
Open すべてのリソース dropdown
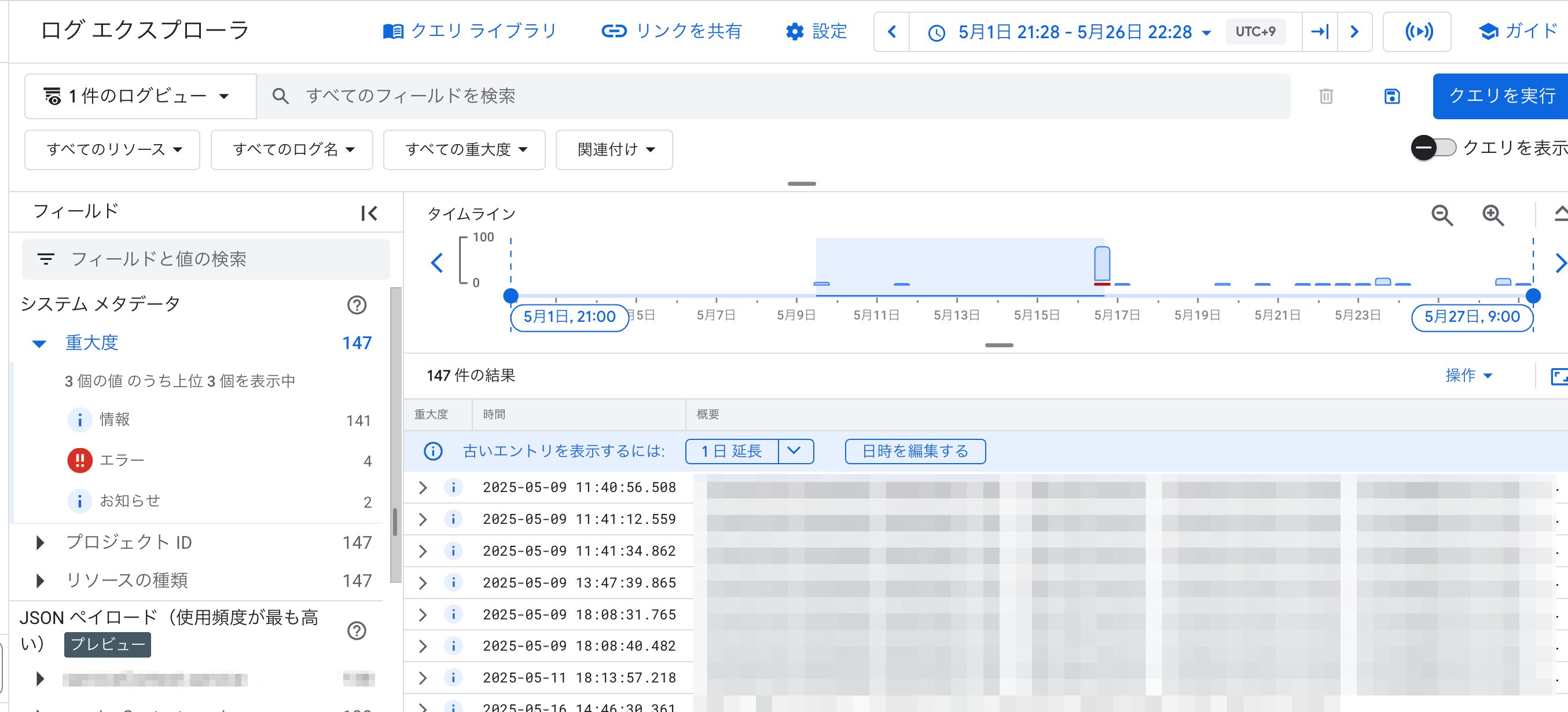pyautogui.click(x=113, y=150)
